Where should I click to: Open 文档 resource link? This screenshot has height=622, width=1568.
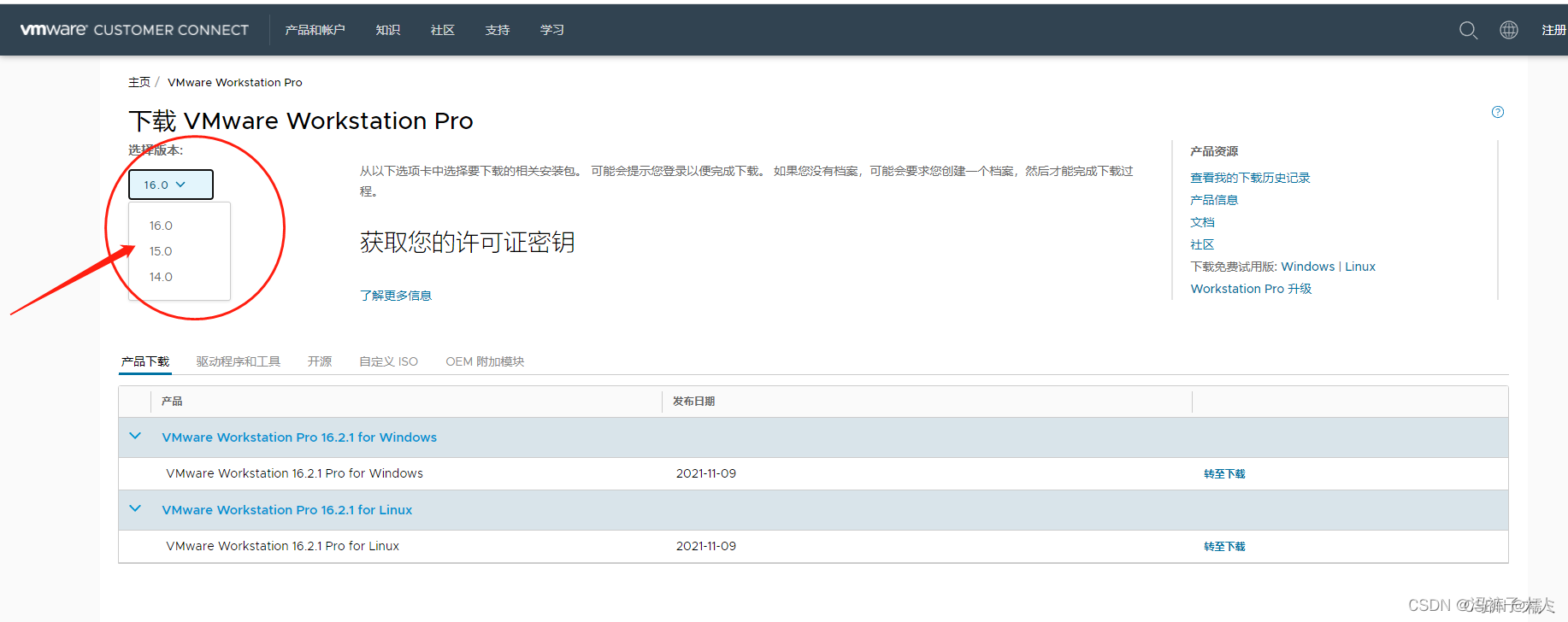(x=1202, y=222)
